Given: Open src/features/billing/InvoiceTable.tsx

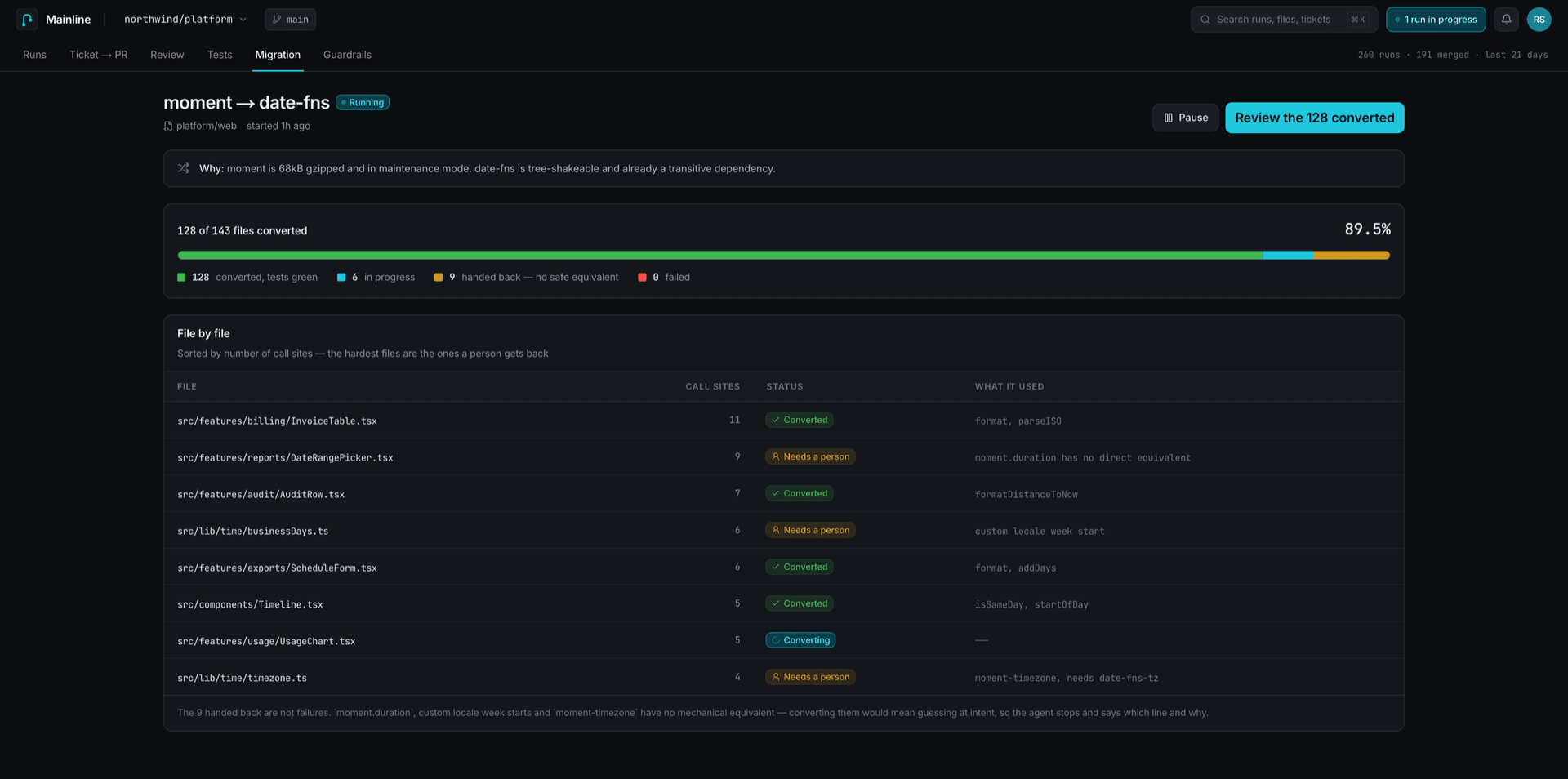Looking at the screenshot, I should pos(277,421).
